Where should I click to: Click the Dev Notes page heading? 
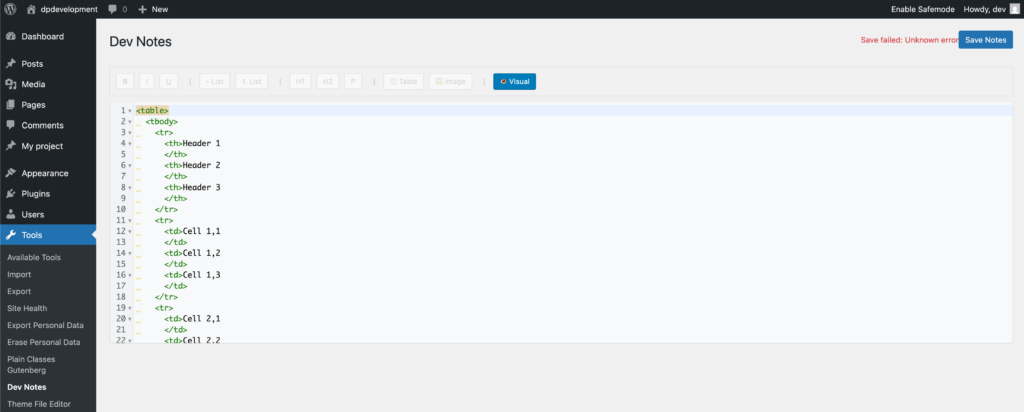pos(140,41)
